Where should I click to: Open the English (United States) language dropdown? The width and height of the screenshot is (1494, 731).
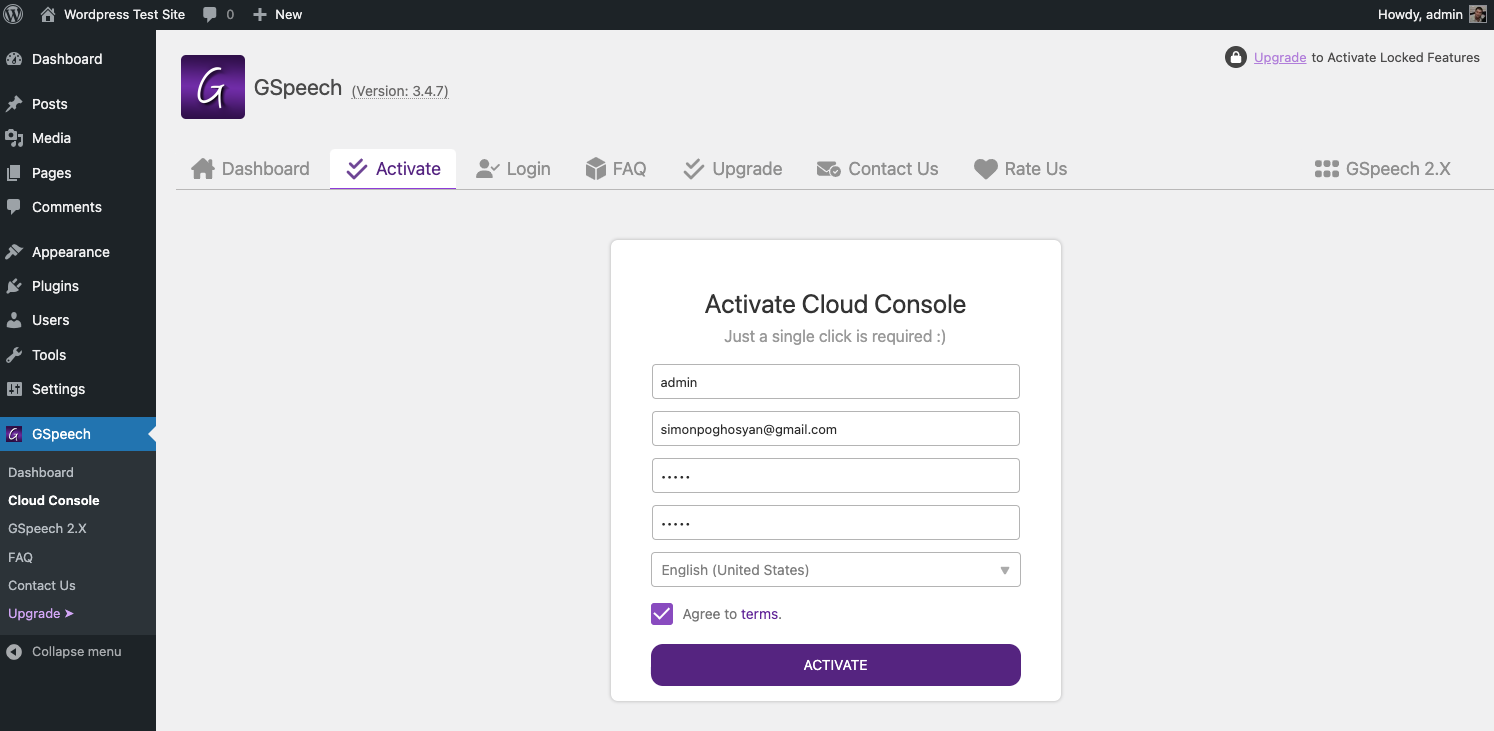836,570
